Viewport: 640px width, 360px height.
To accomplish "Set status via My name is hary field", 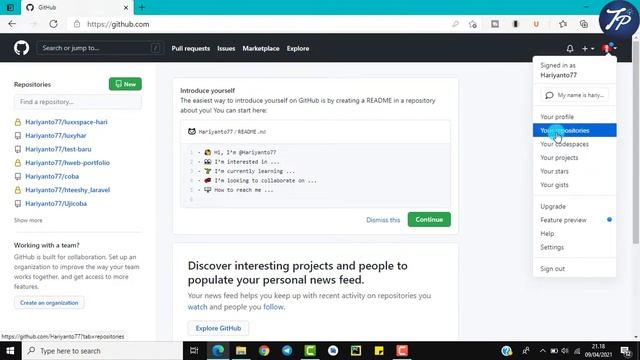I will pos(575,95).
